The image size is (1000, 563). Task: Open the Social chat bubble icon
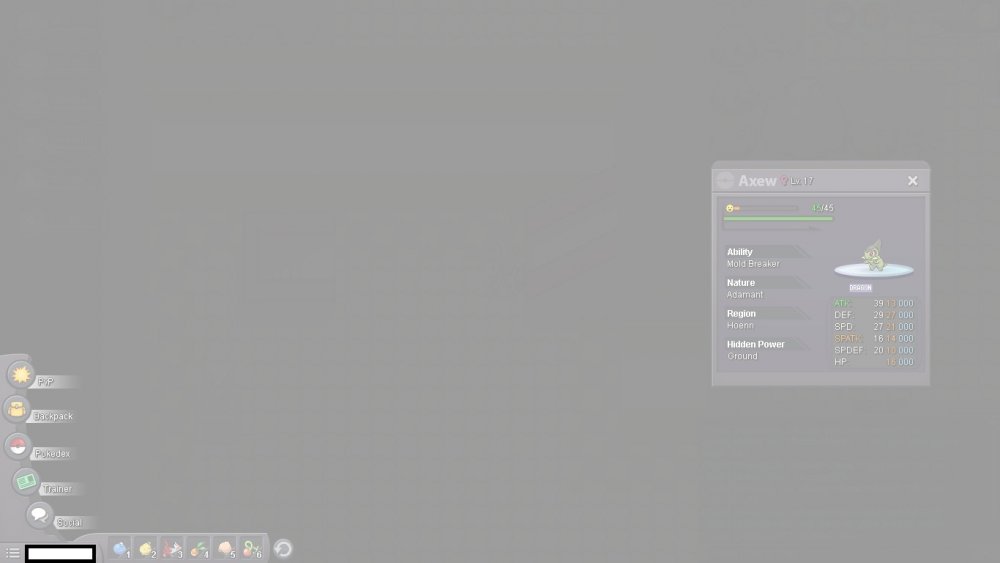pos(39,515)
